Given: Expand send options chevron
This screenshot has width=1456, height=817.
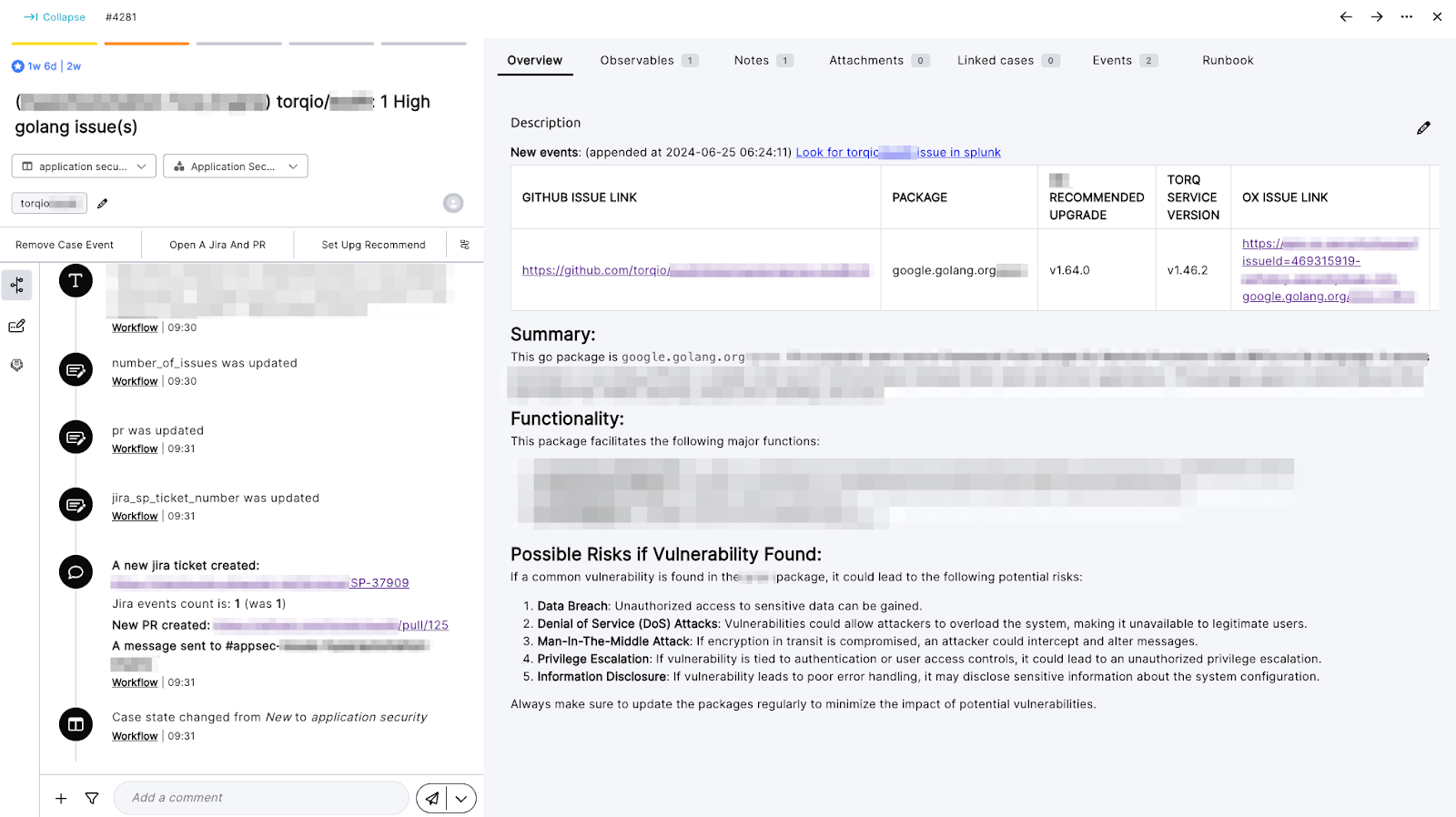Looking at the screenshot, I should pyautogui.click(x=461, y=798).
